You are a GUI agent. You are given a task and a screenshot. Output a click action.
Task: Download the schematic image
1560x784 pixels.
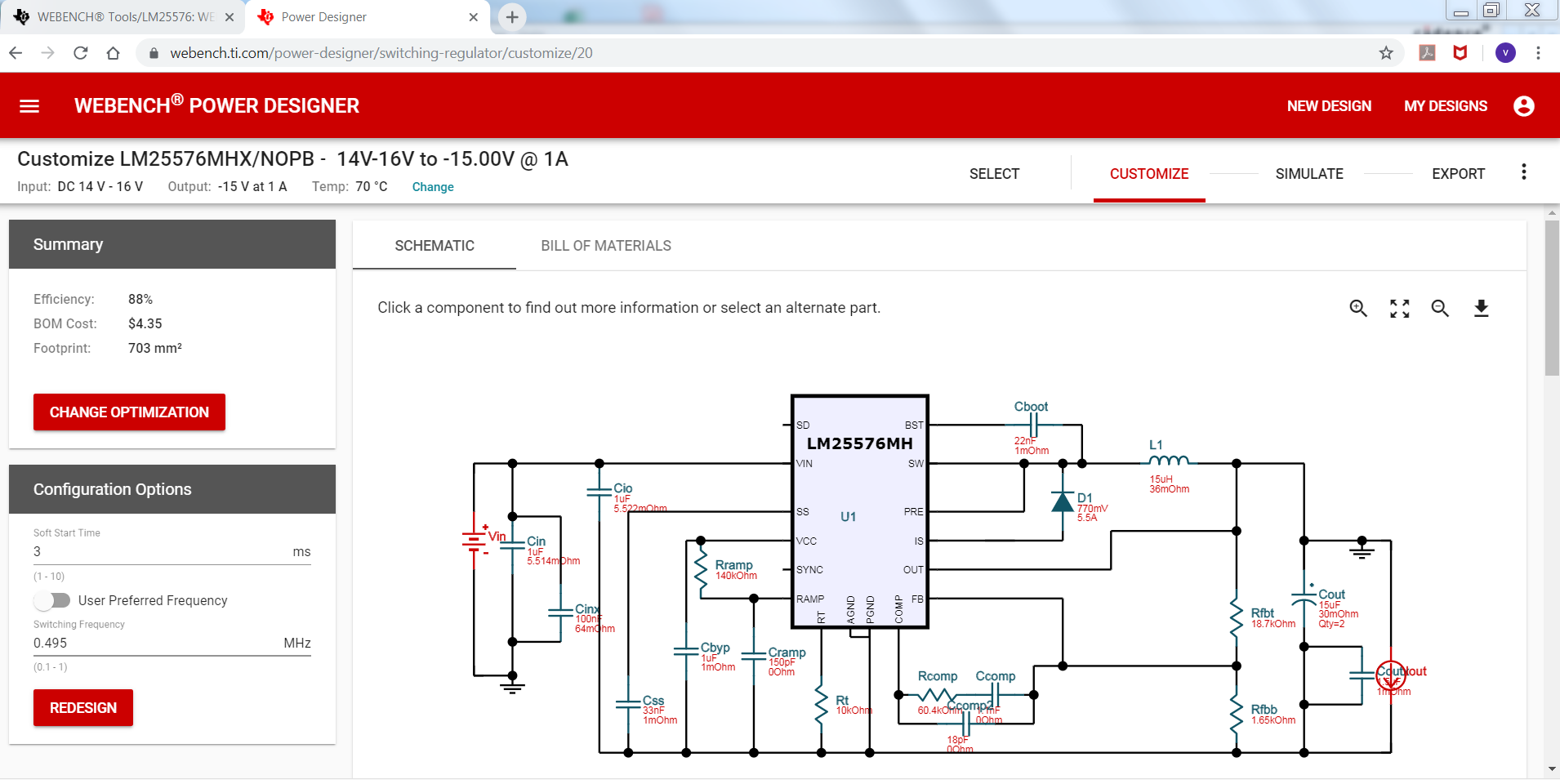pos(1481,308)
